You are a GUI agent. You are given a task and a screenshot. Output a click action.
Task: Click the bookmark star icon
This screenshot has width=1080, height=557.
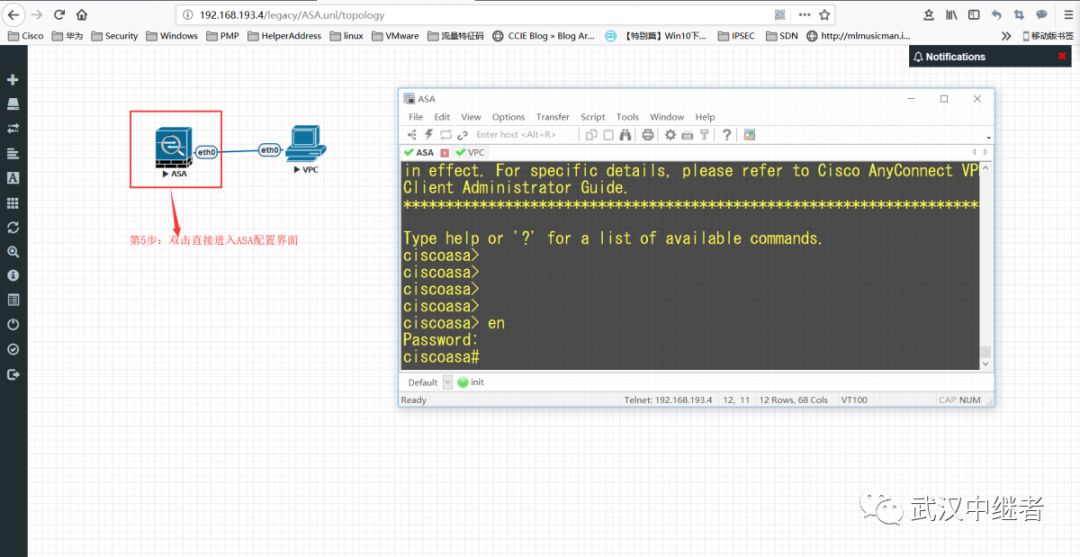click(824, 14)
